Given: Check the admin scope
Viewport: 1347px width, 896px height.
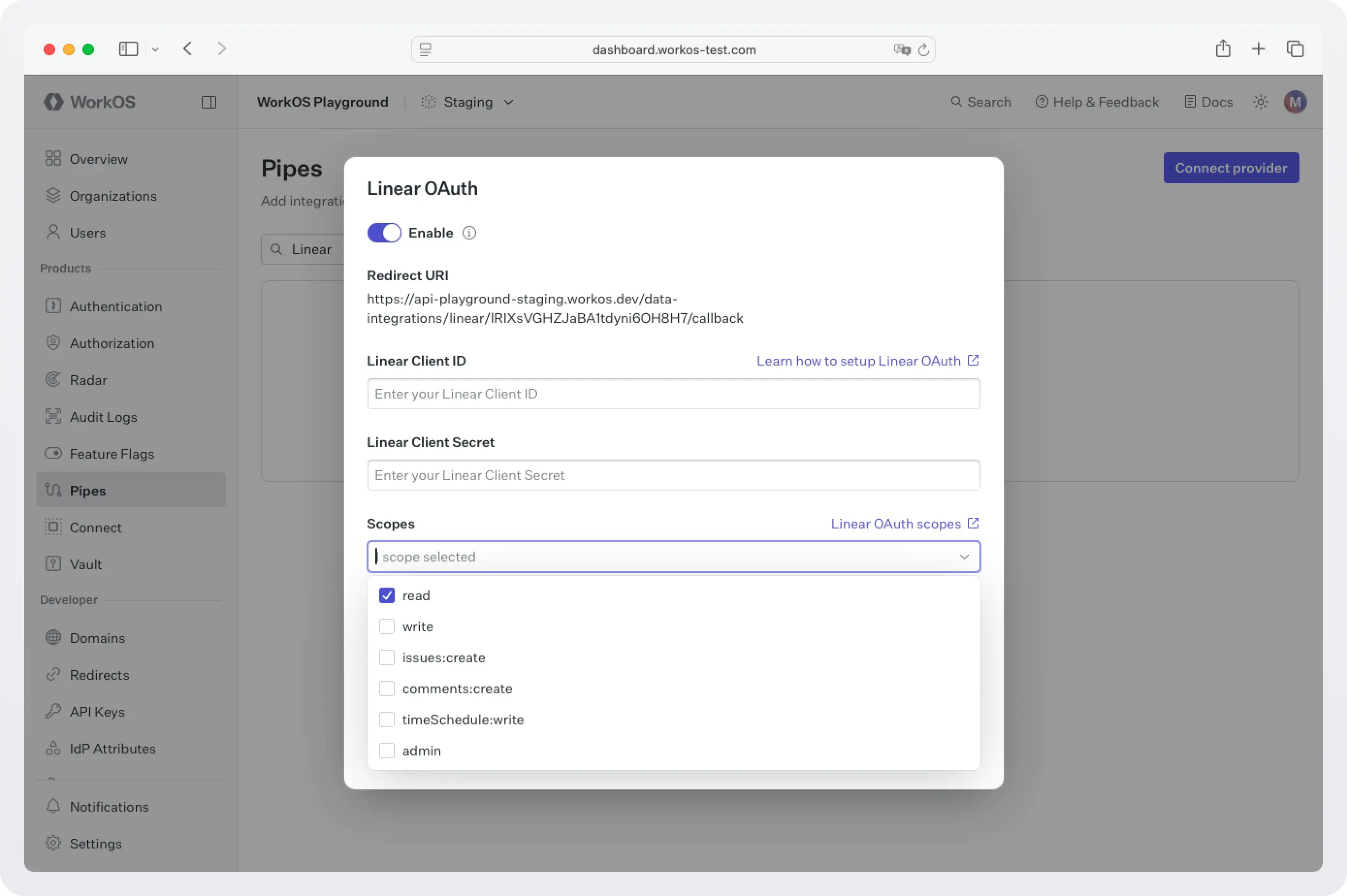Looking at the screenshot, I should click(387, 750).
